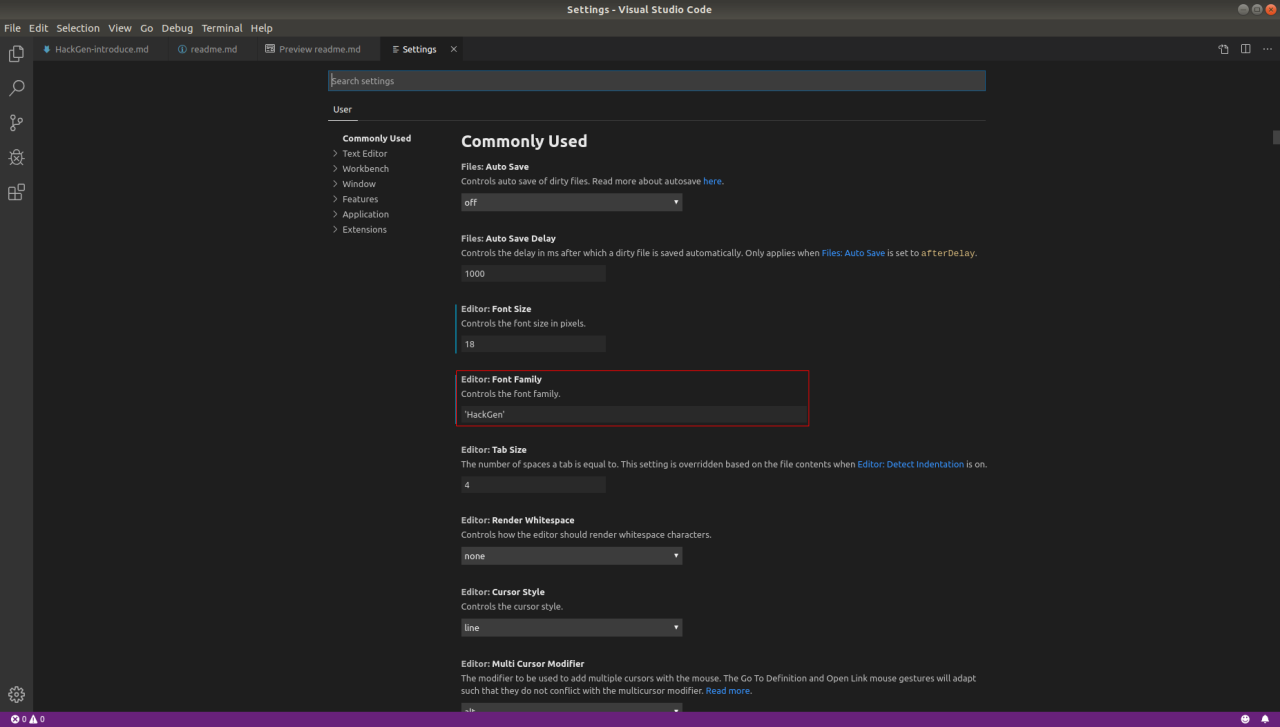1280x727 pixels.
Task: Open the Help menu
Action: click(x=261, y=28)
